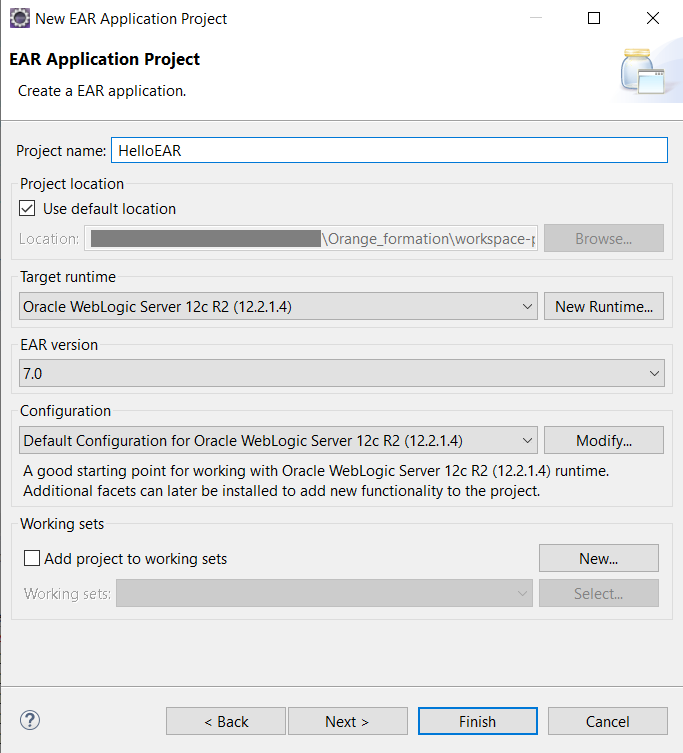Screen dimensions: 683x753
Task: Click the 'Project location' group label
Action: click(72, 184)
